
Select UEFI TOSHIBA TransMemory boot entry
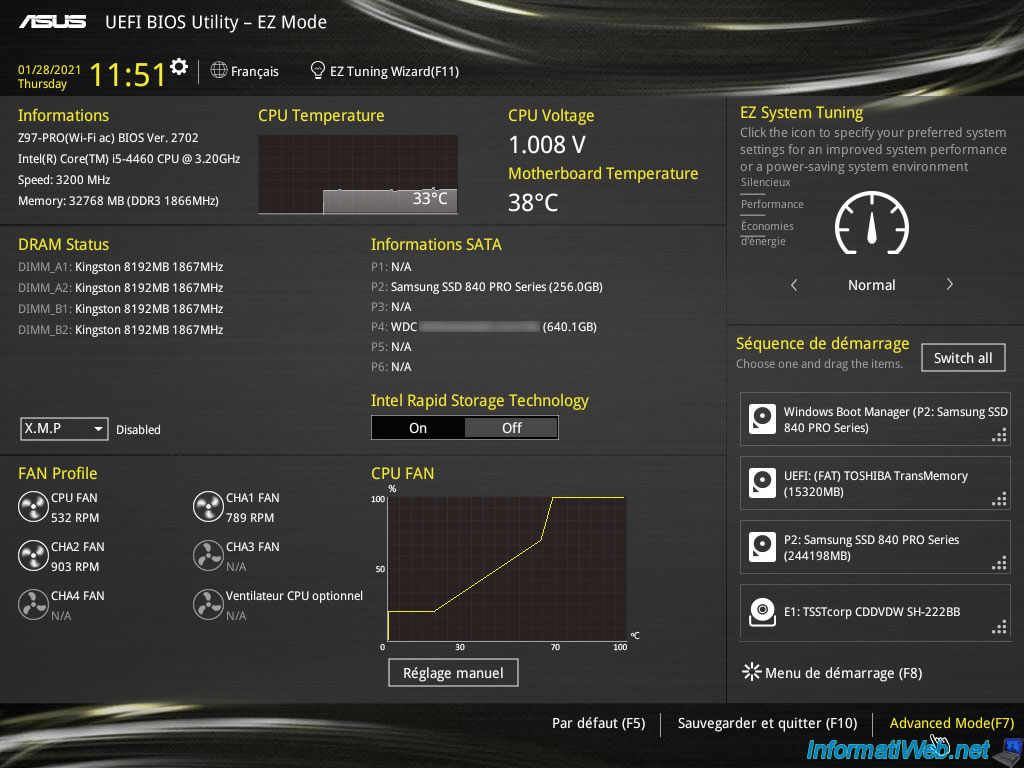pyautogui.click(x=875, y=483)
